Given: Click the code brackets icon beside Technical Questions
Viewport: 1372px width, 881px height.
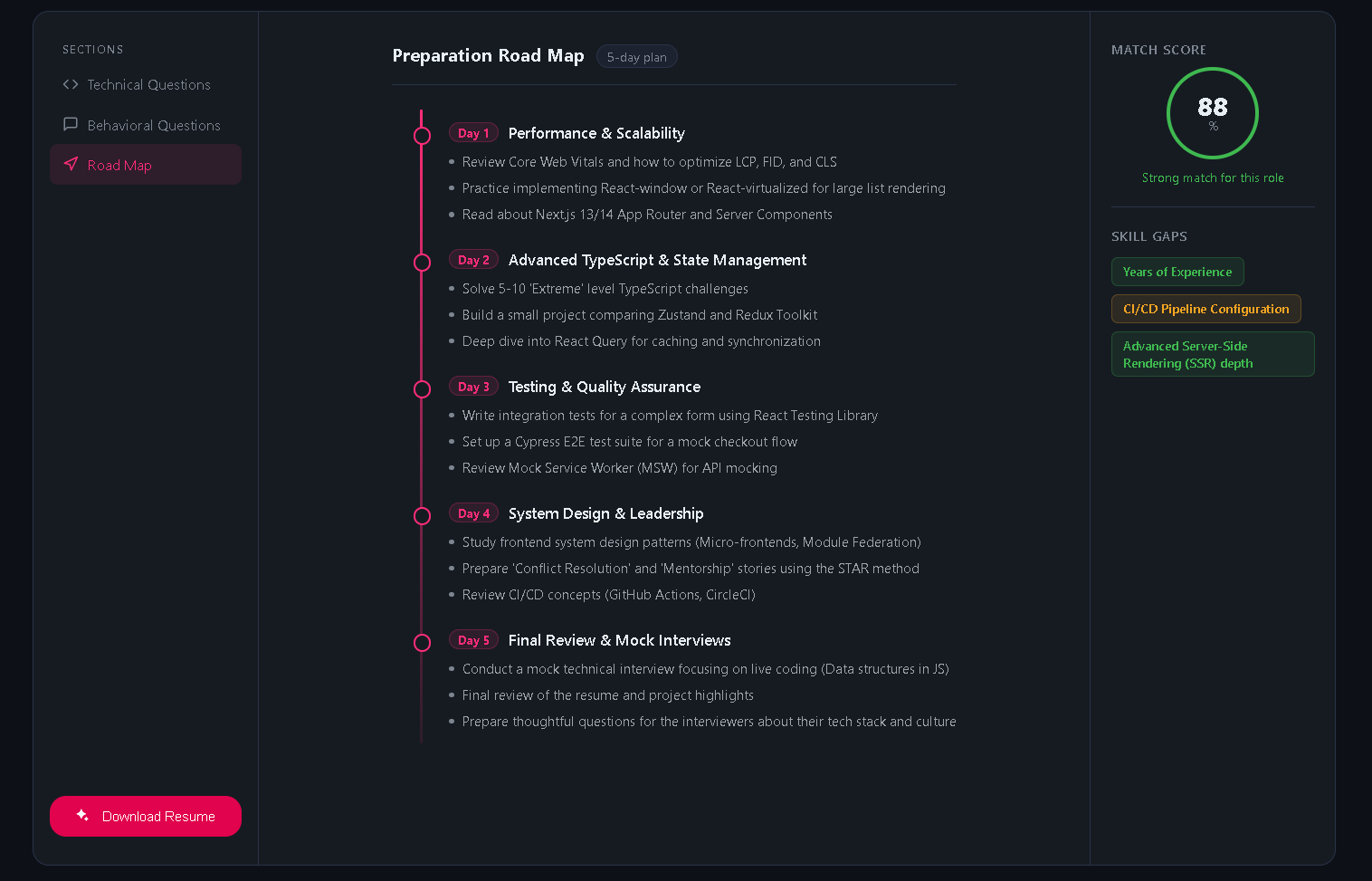Looking at the screenshot, I should (x=71, y=84).
